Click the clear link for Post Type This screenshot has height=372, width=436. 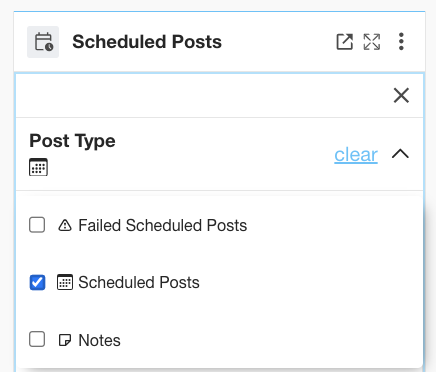(x=356, y=154)
